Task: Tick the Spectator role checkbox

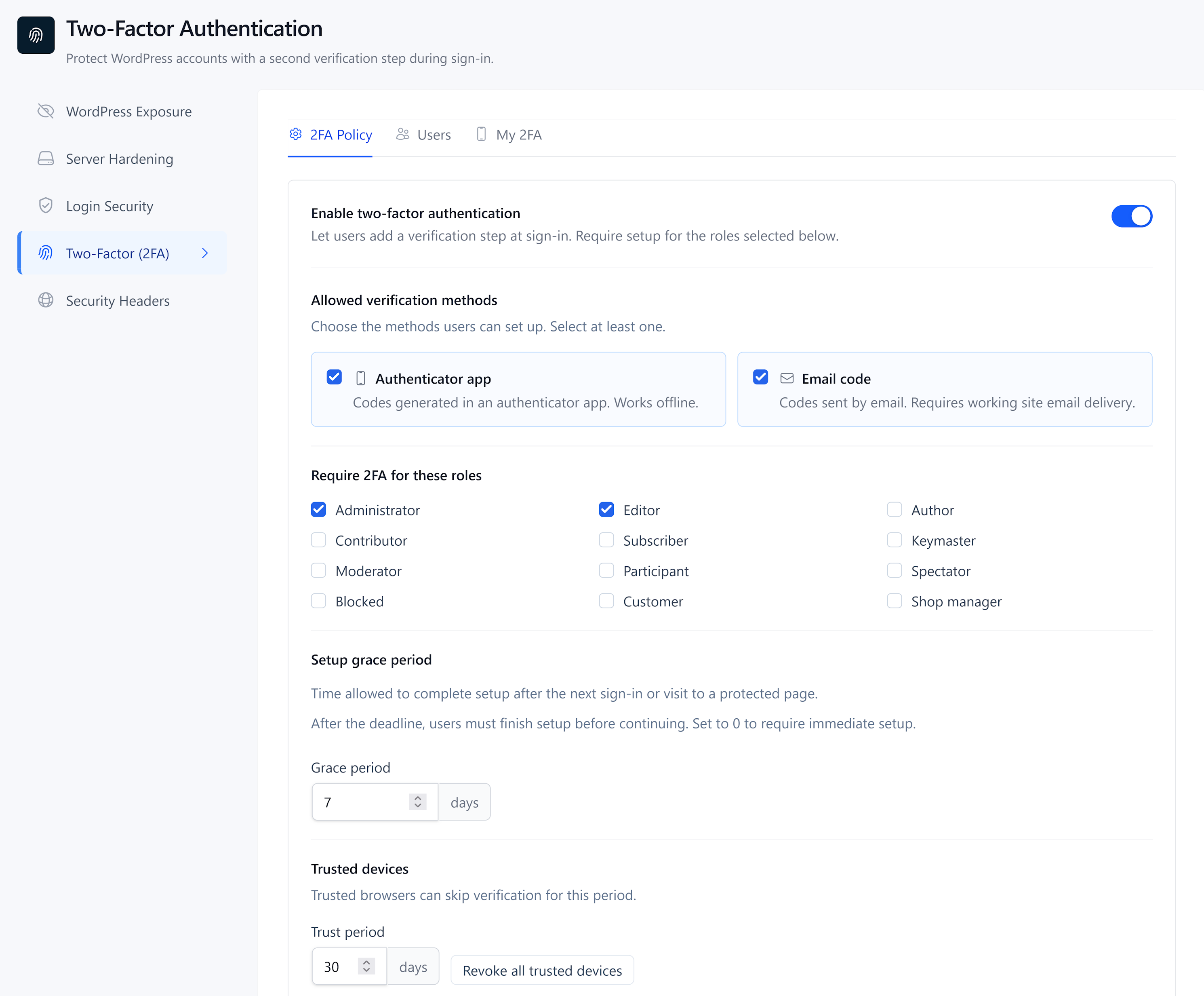Action: pos(895,570)
